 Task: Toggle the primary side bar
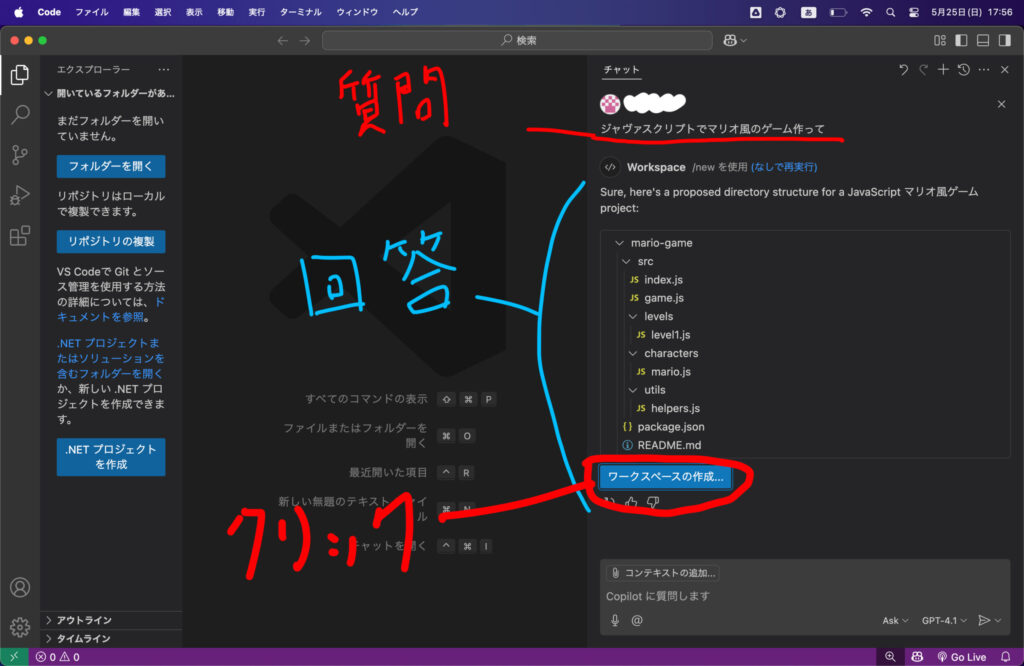coord(961,40)
